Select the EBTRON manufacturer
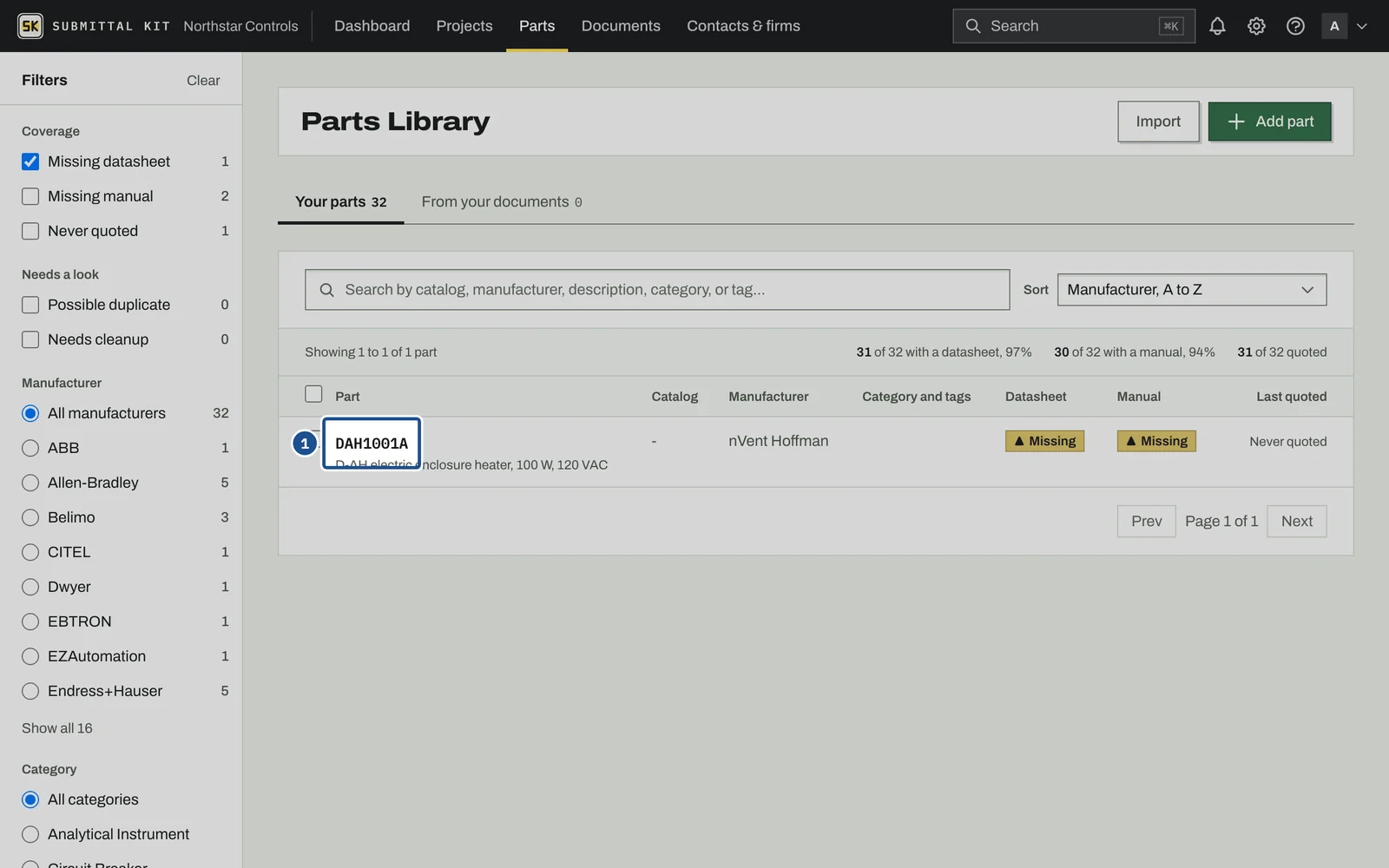The image size is (1389, 868). tap(30, 621)
